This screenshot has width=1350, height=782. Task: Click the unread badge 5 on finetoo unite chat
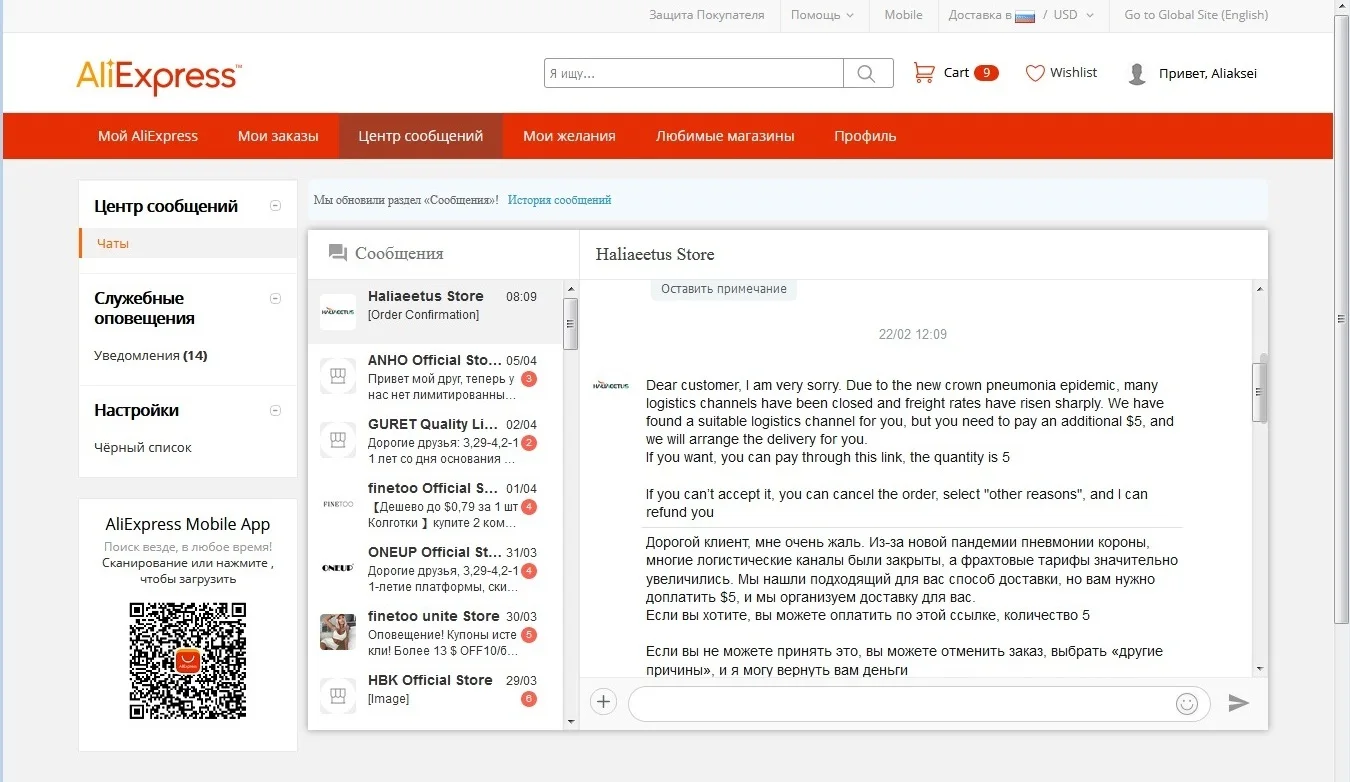coord(529,635)
